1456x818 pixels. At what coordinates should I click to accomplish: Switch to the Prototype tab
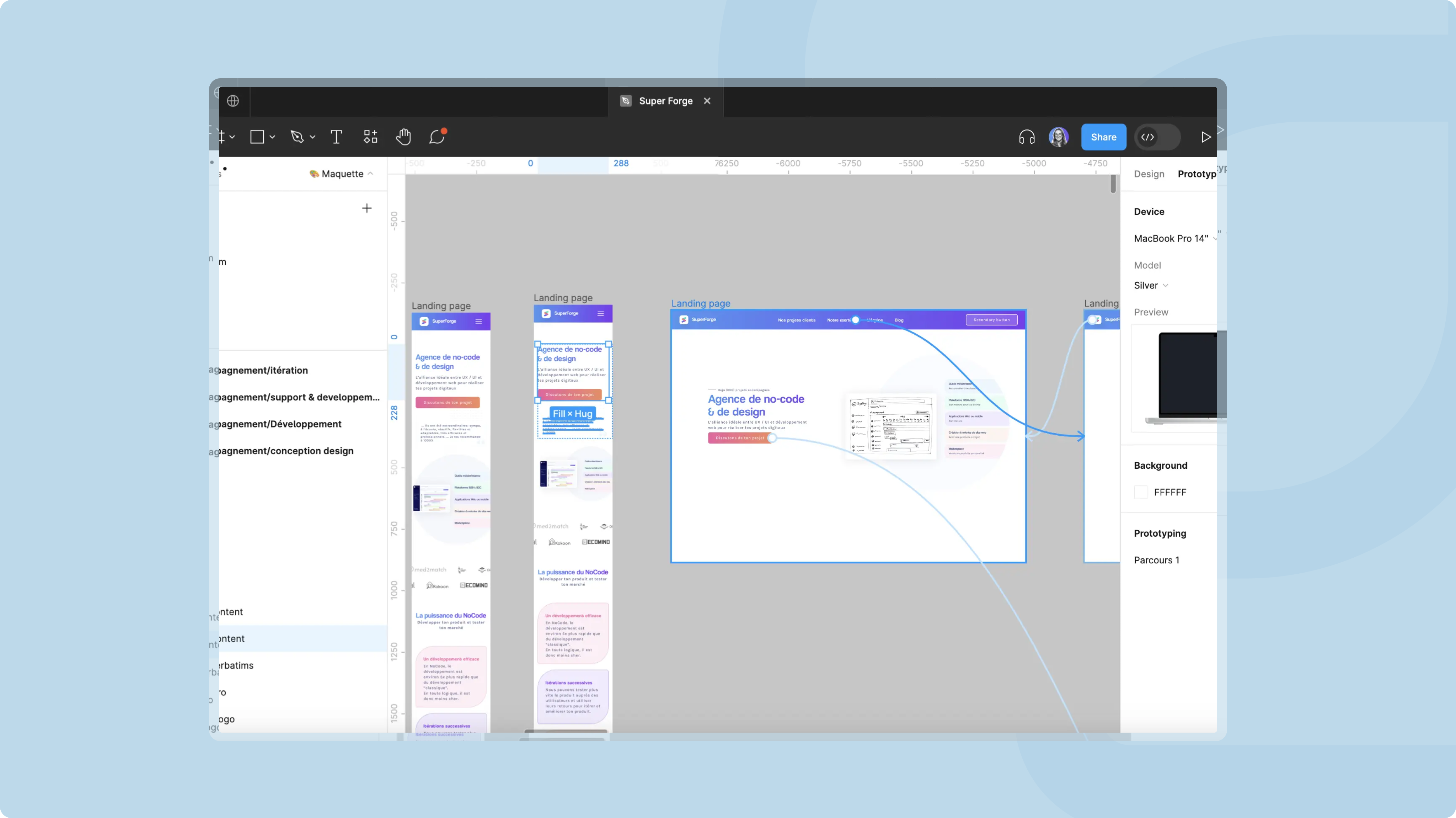tap(1197, 174)
